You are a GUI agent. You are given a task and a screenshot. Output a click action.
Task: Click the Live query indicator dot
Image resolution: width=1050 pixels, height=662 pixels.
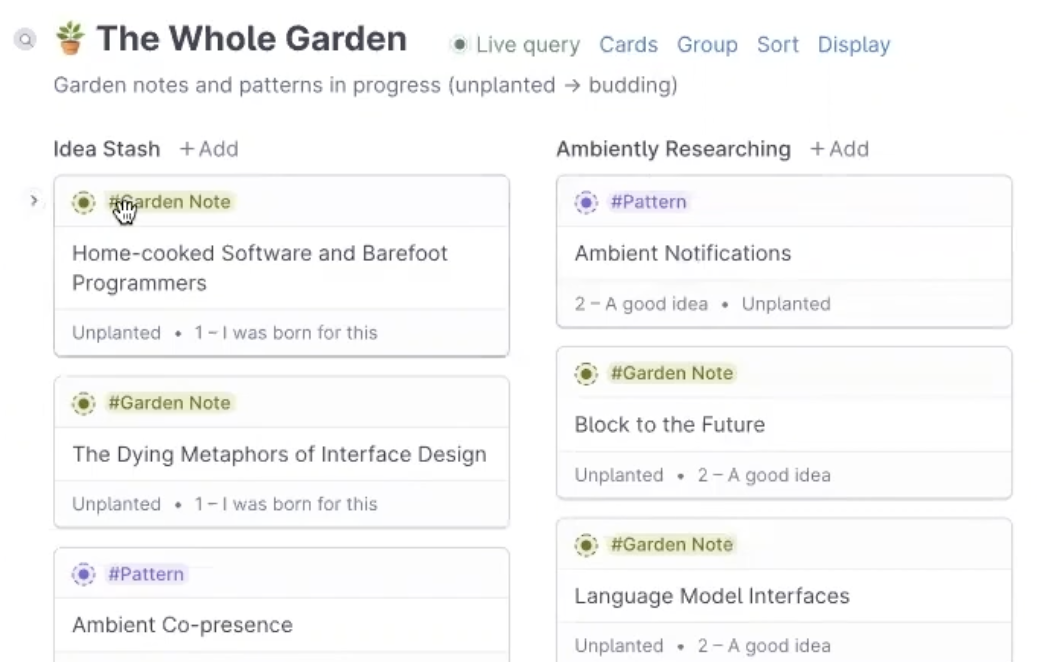click(x=459, y=45)
